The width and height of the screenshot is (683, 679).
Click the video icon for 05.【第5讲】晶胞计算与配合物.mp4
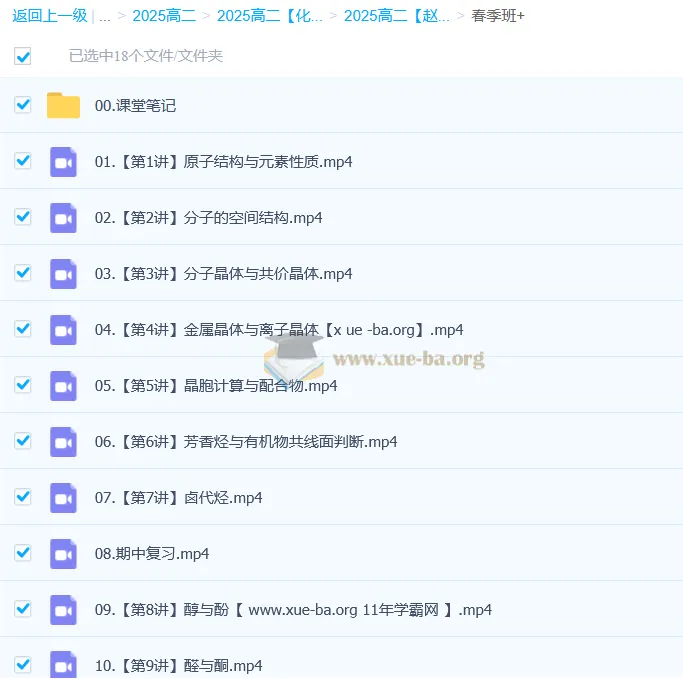coord(63,385)
